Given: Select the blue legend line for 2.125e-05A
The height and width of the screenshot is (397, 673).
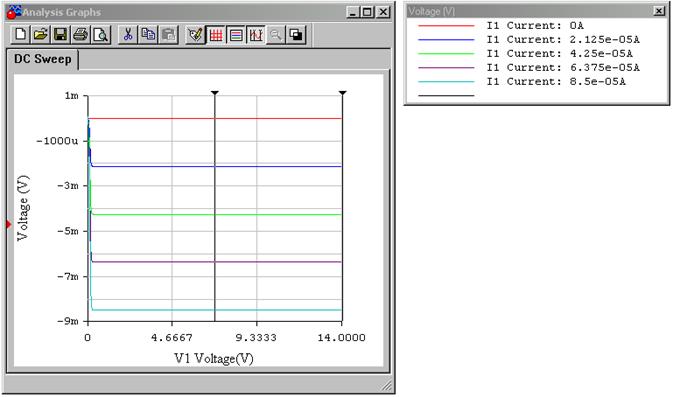Looking at the screenshot, I should [x=446, y=40].
